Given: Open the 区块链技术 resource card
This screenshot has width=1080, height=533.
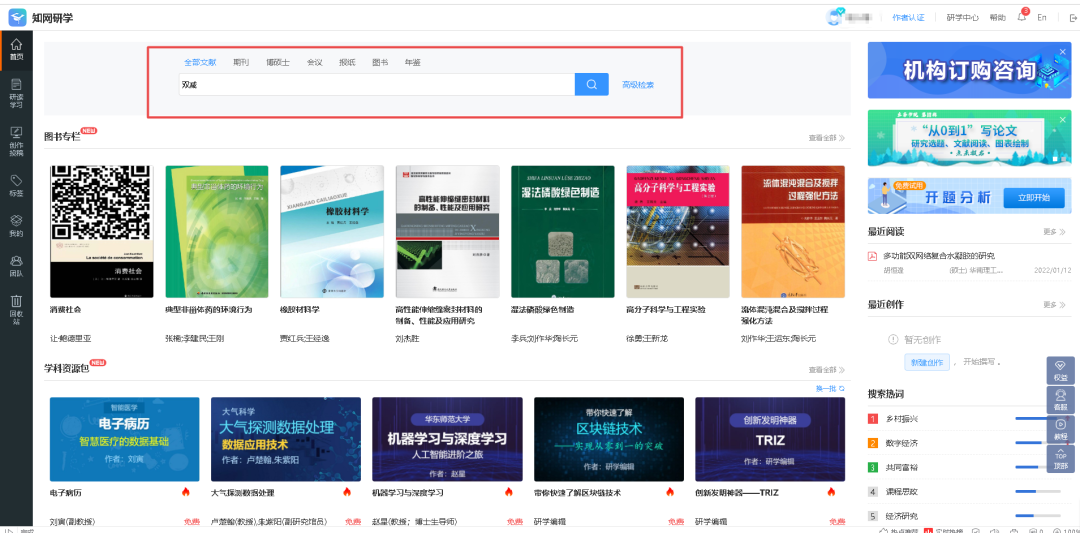Looking at the screenshot, I should point(609,439).
